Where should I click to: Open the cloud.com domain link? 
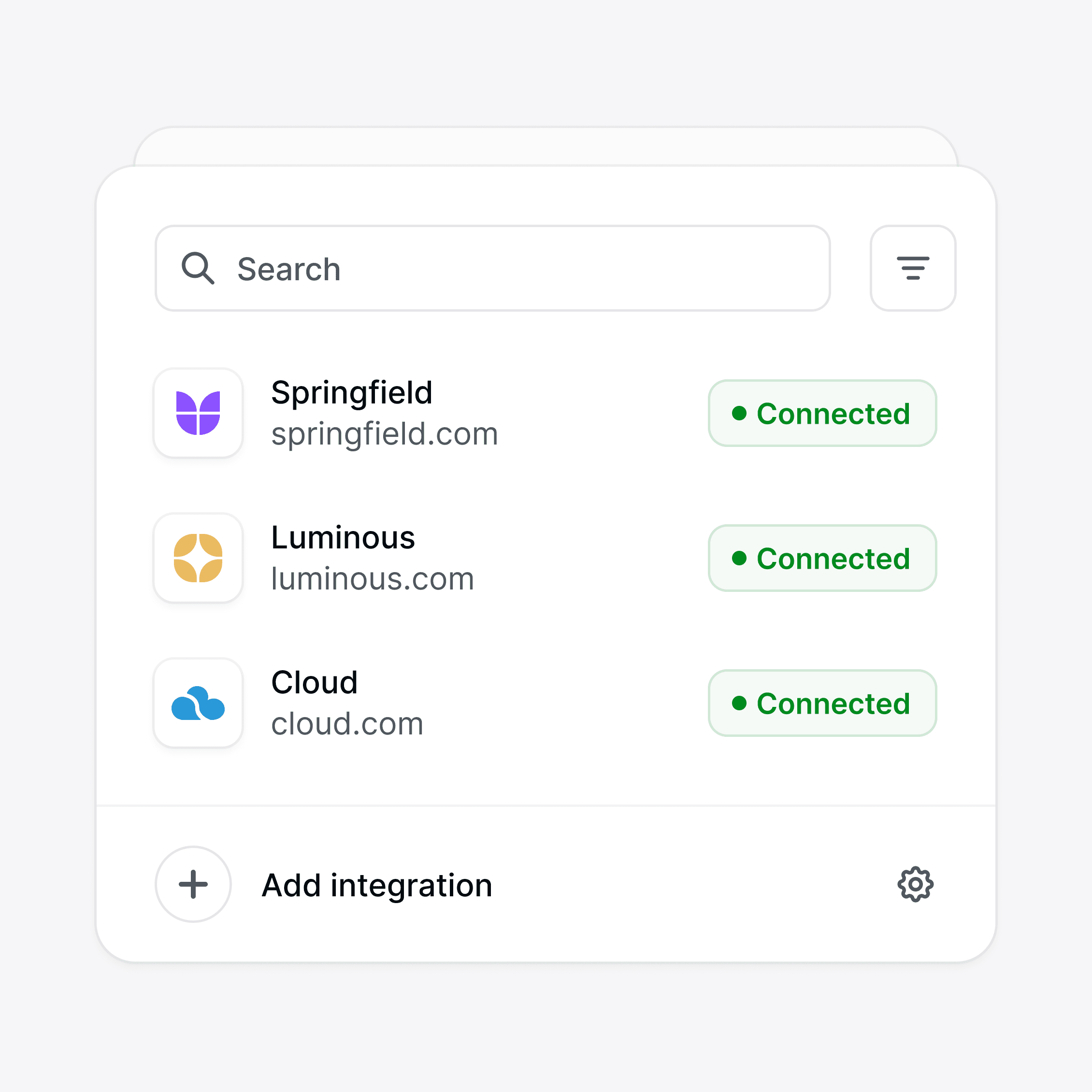347,724
